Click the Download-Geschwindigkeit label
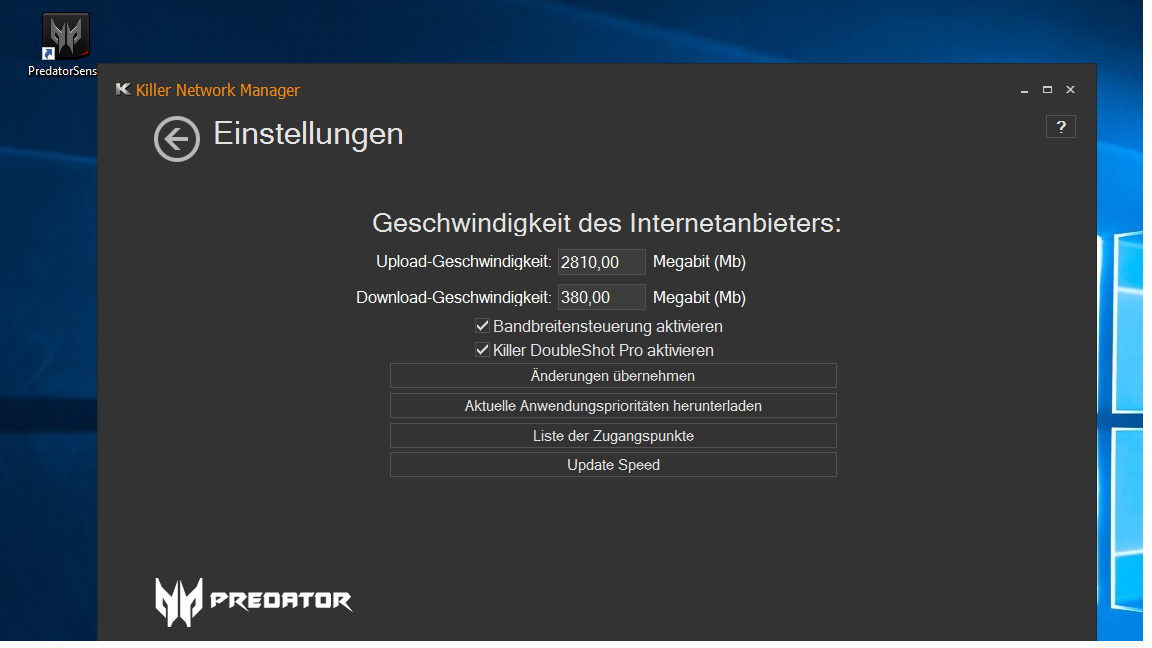 453,298
